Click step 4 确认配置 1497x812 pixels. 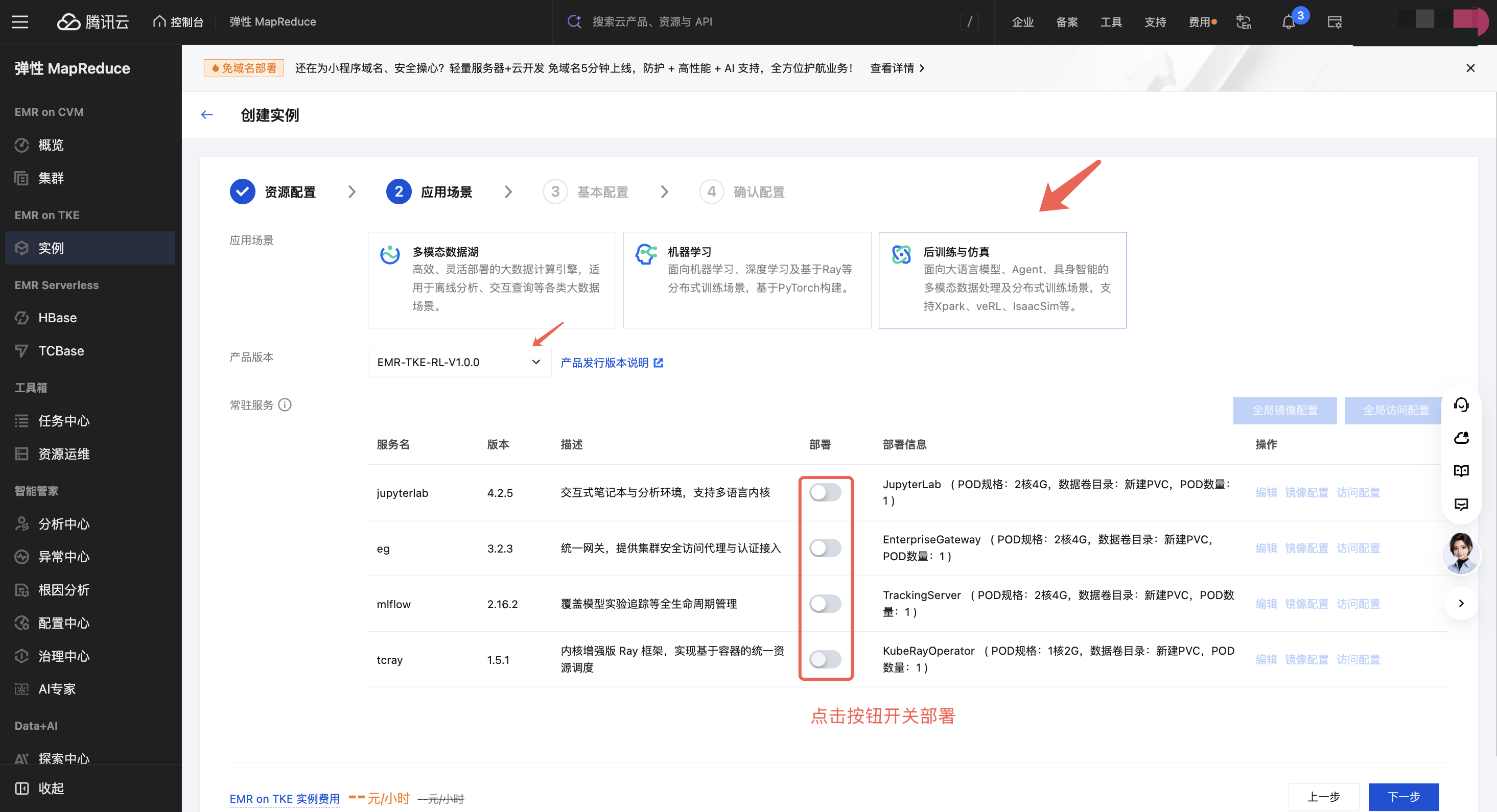click(742, 192)
